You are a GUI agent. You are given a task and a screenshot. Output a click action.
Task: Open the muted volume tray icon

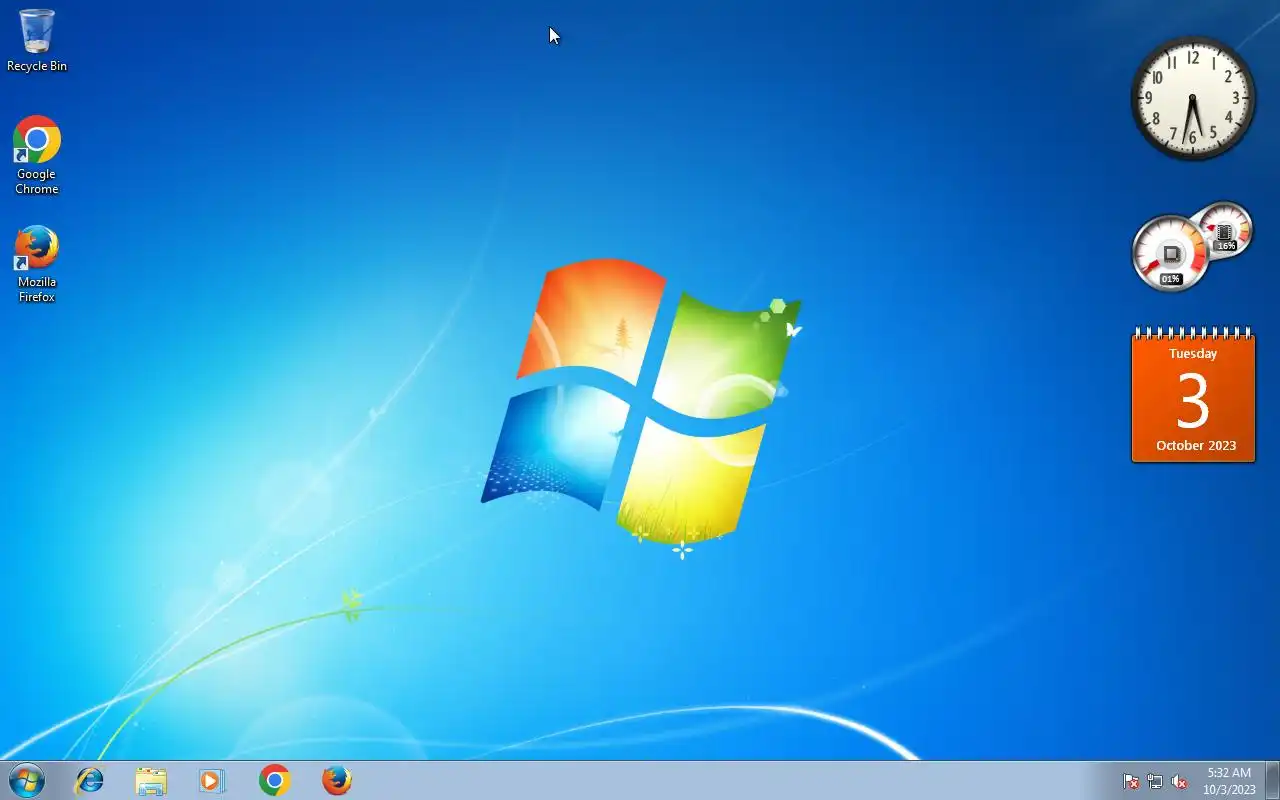[1179, 781]
